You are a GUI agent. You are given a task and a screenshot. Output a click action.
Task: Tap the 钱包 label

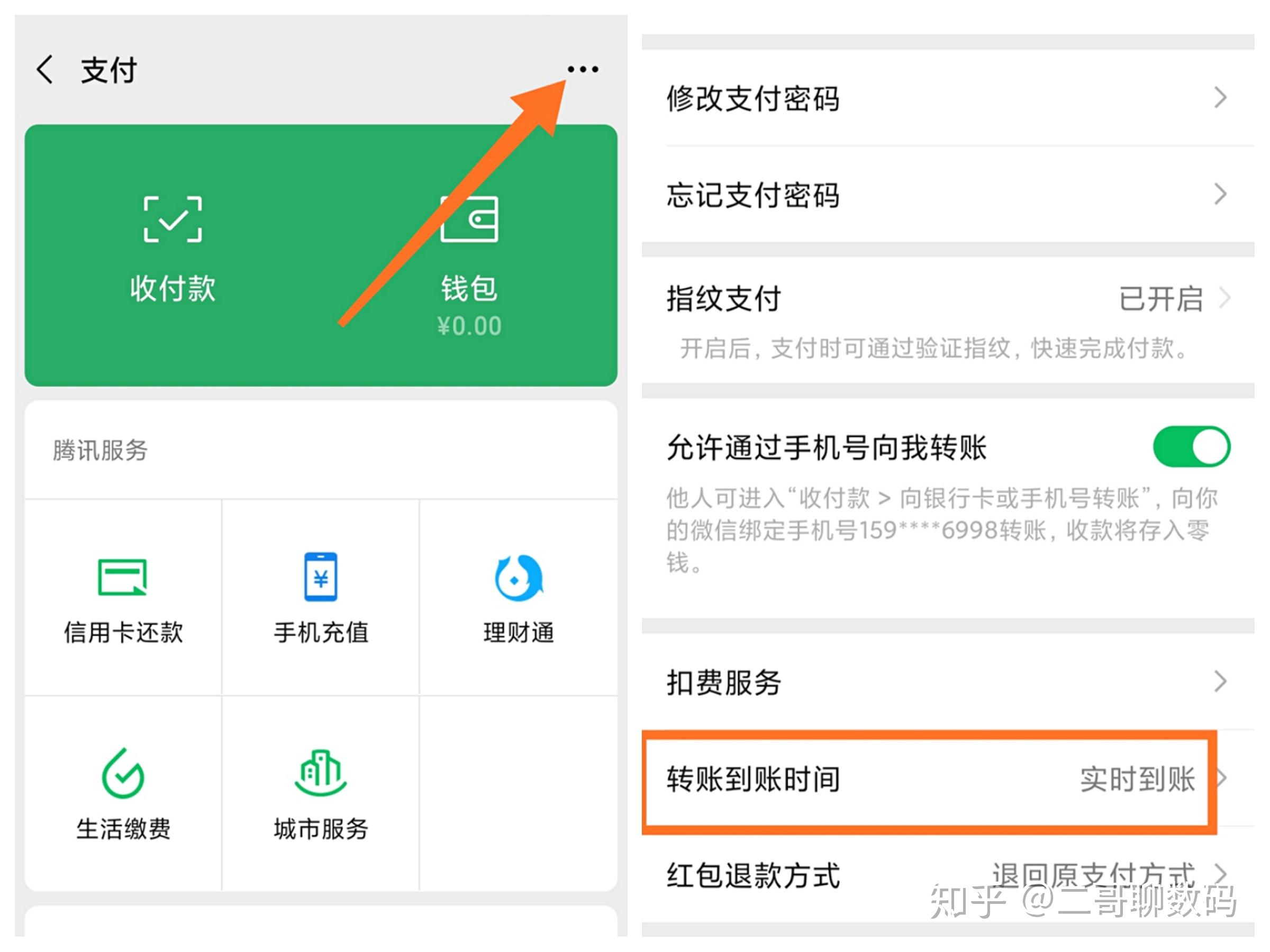coord(469,288)
